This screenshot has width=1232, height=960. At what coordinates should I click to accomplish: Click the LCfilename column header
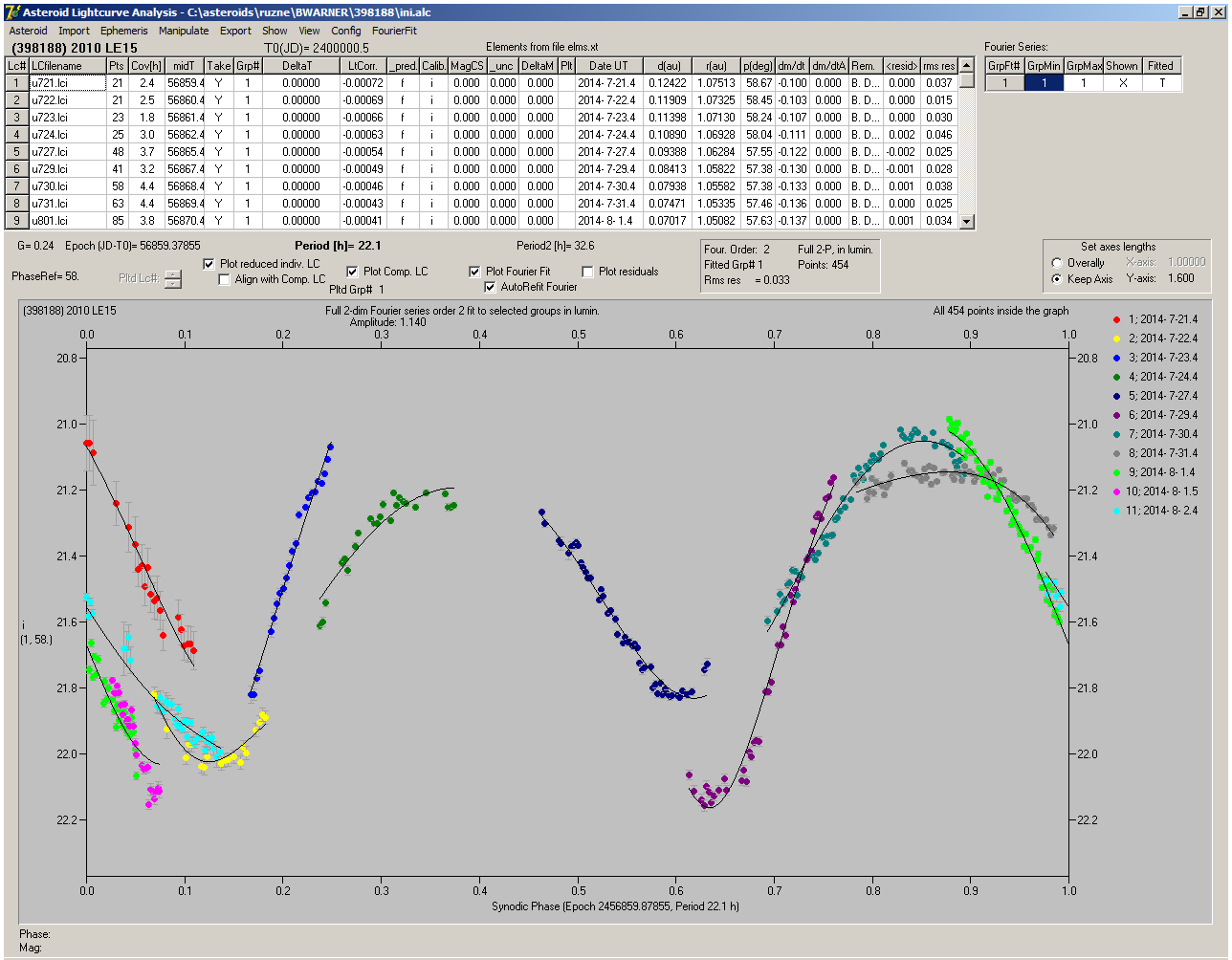coord(67,66)
